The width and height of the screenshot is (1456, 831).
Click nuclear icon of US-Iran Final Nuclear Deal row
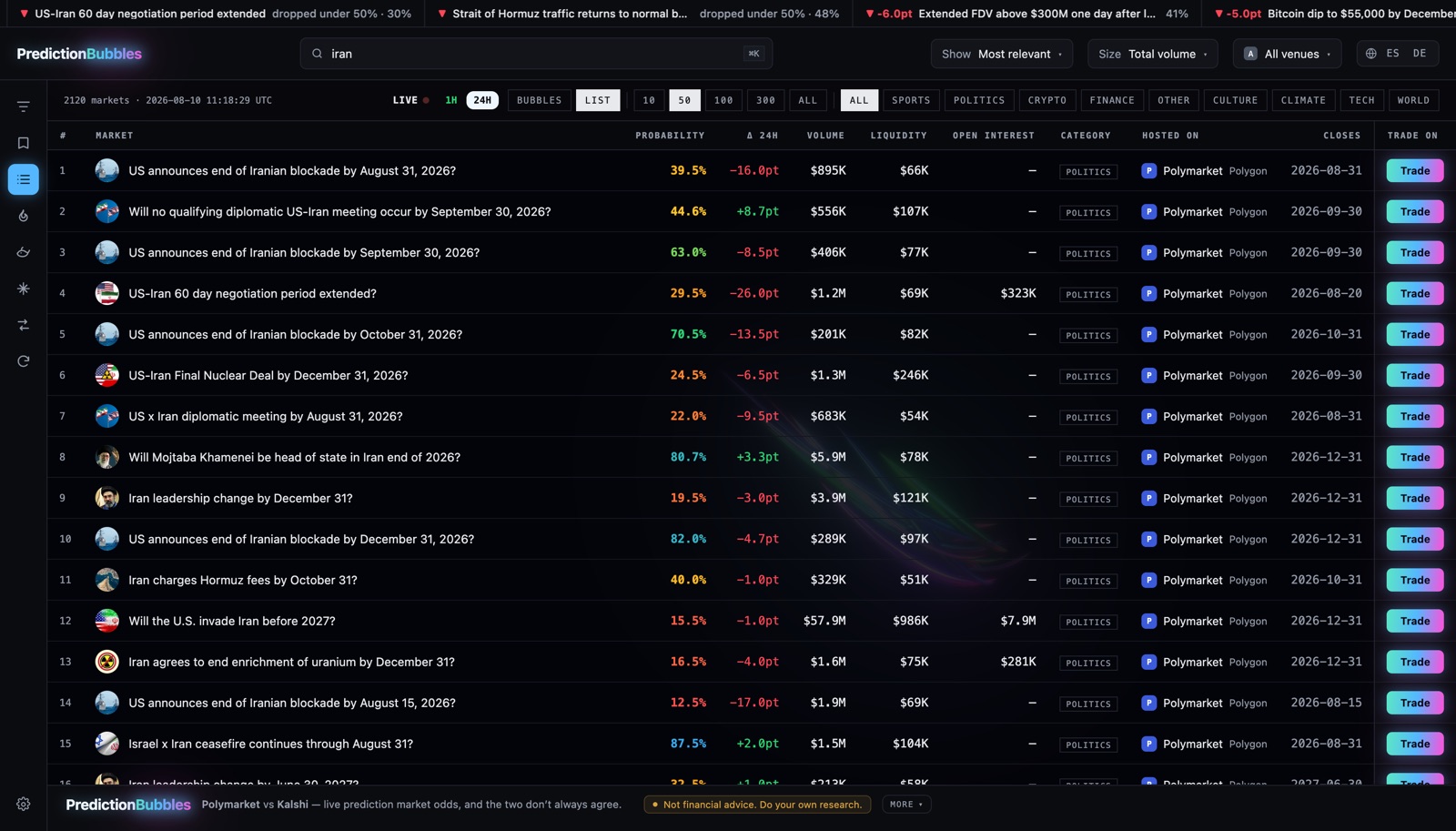[107, 375]
